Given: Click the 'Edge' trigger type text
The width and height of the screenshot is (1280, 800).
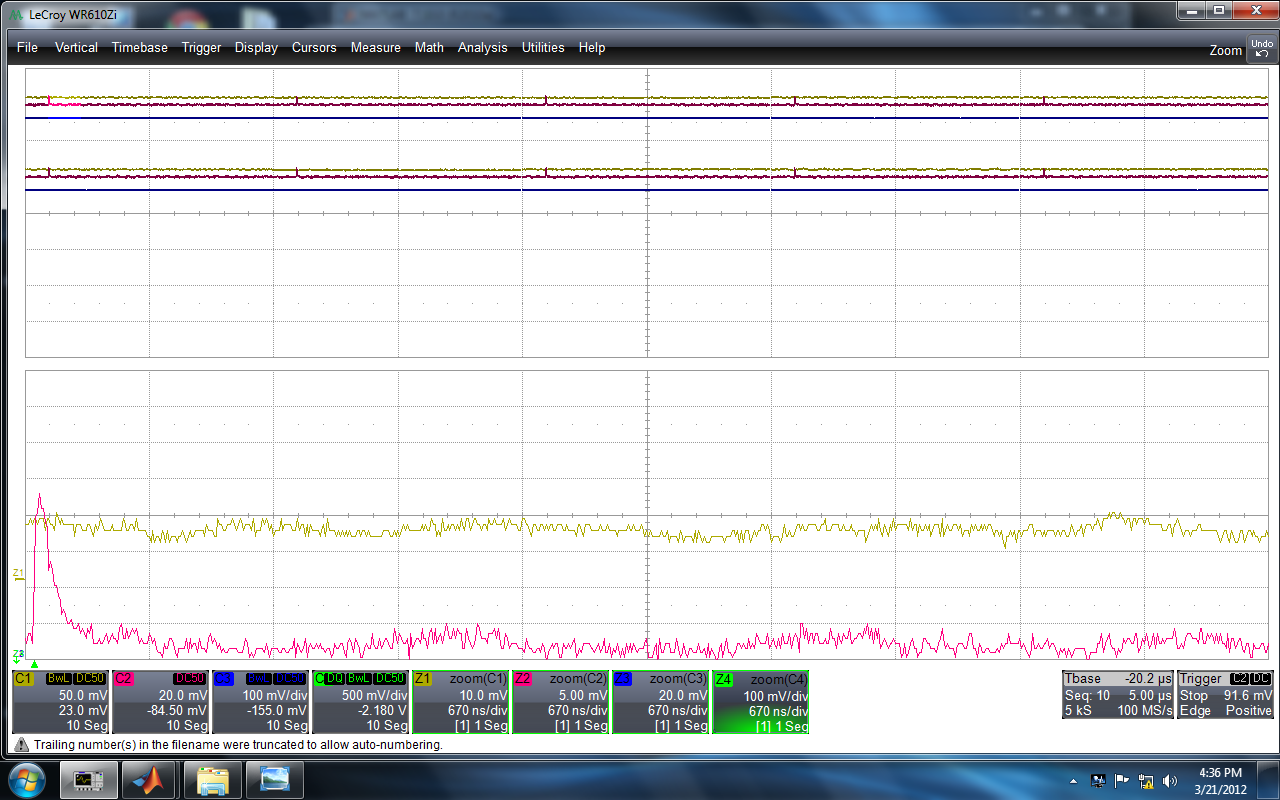Looking at the screenshot, I should 1195,711.
